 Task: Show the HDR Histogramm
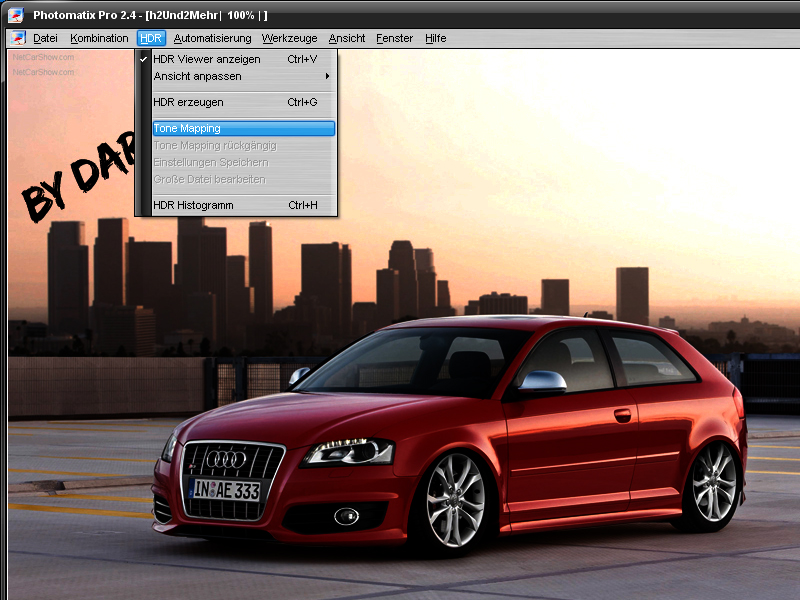point(193,205)
